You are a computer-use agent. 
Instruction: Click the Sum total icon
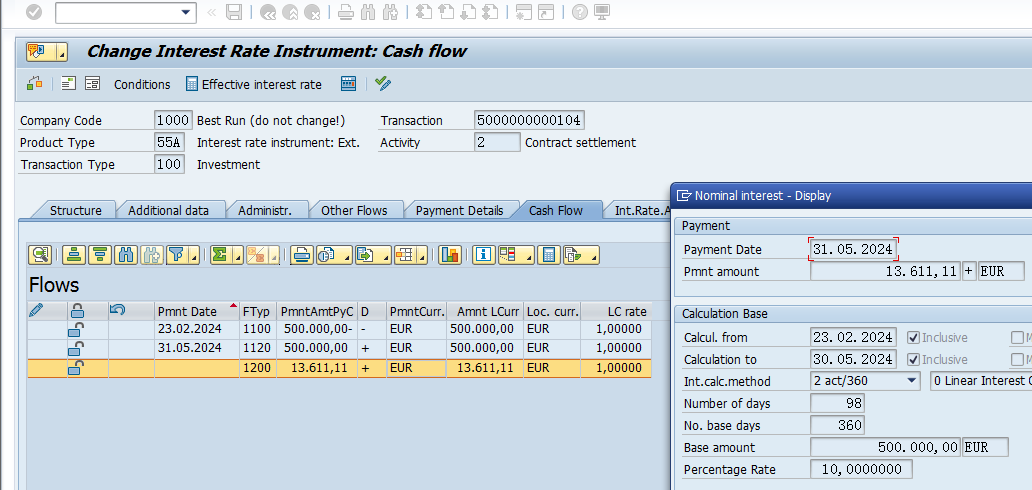tap(219, 255)
